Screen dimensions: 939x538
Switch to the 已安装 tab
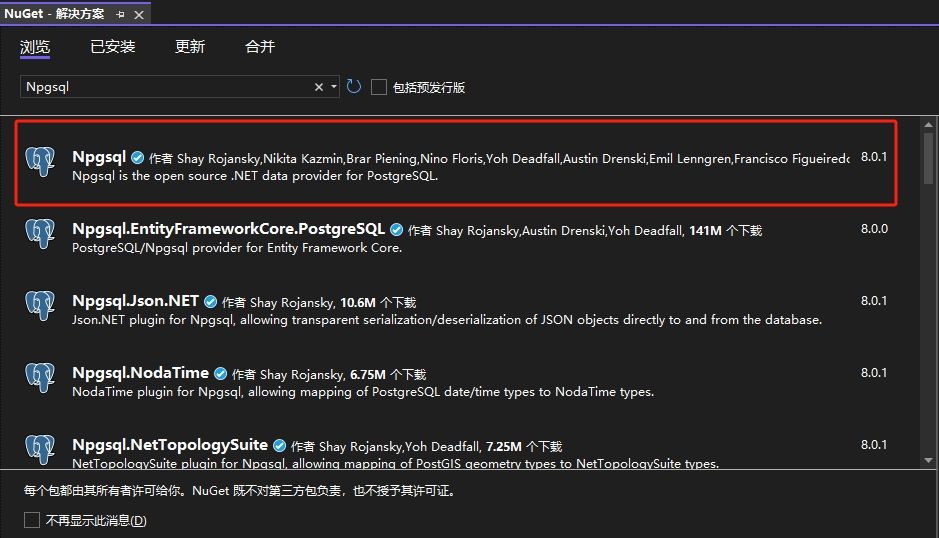113,47
